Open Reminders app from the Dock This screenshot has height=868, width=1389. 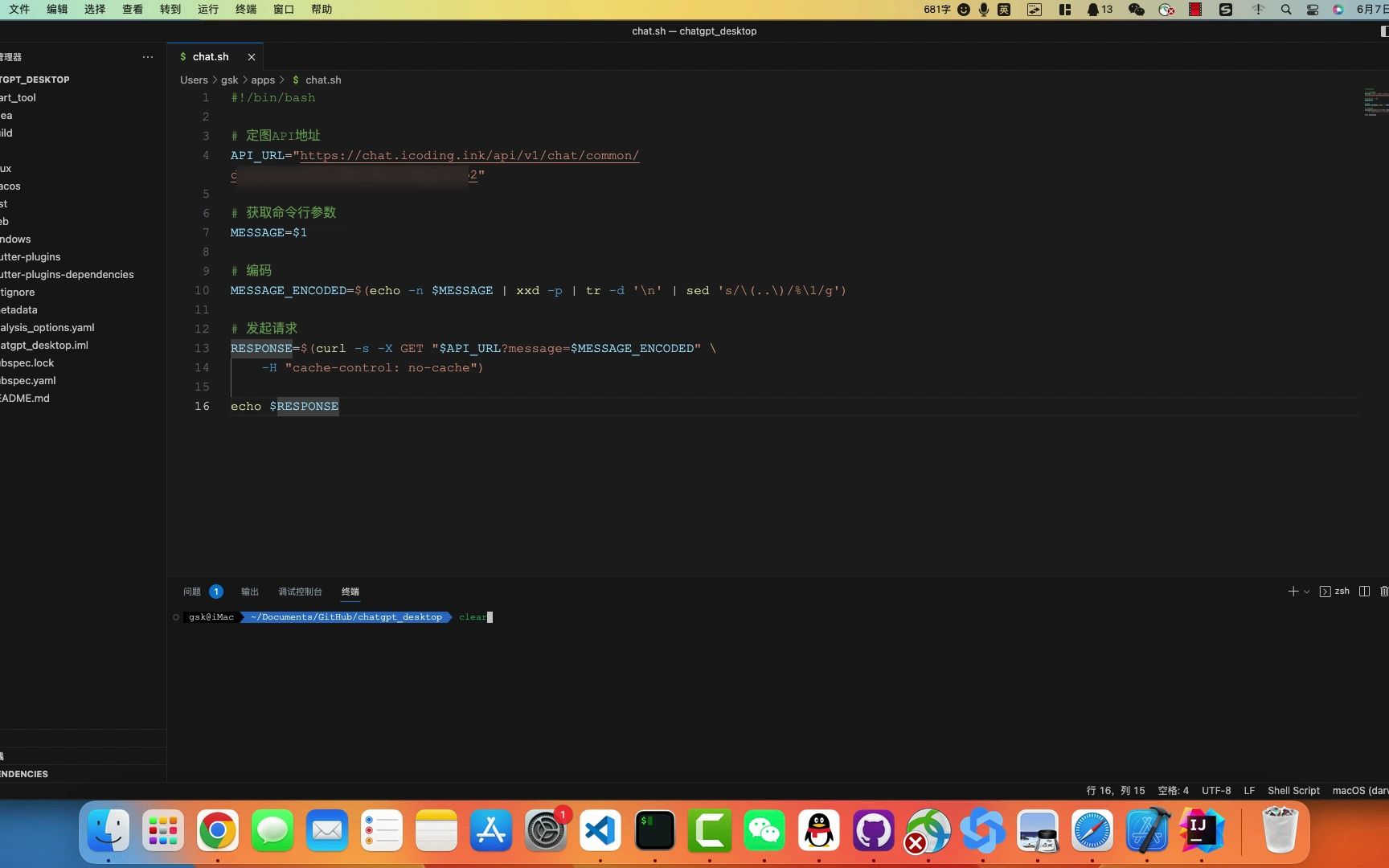381,830
